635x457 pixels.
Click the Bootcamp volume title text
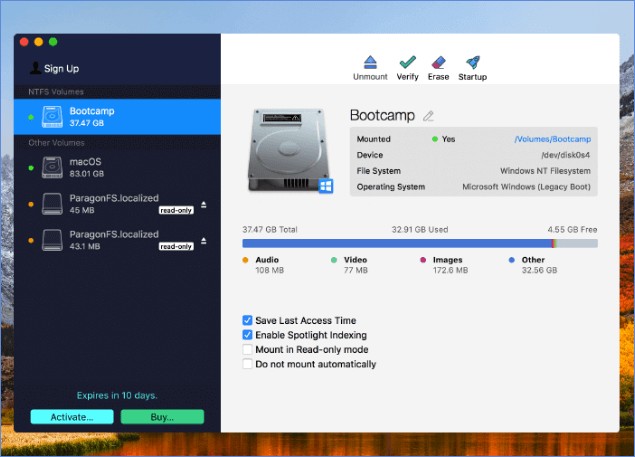point(382,115)
